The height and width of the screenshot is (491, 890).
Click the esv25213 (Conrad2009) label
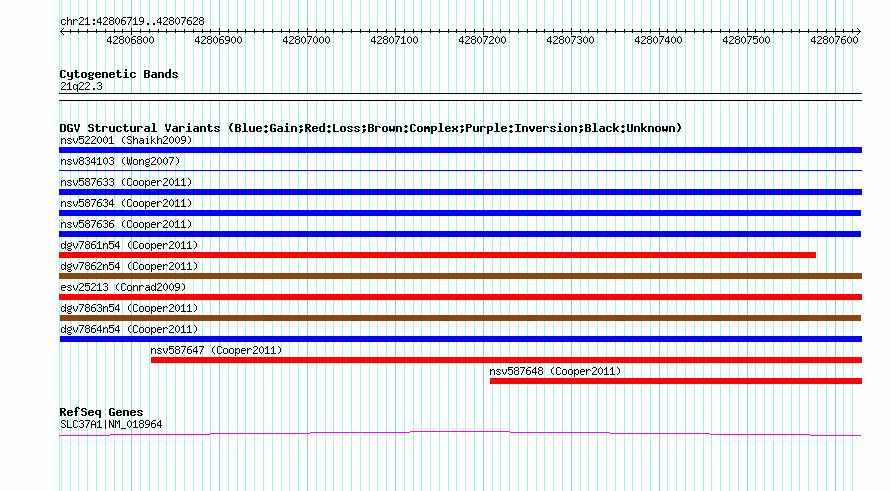tap(123, 287)
